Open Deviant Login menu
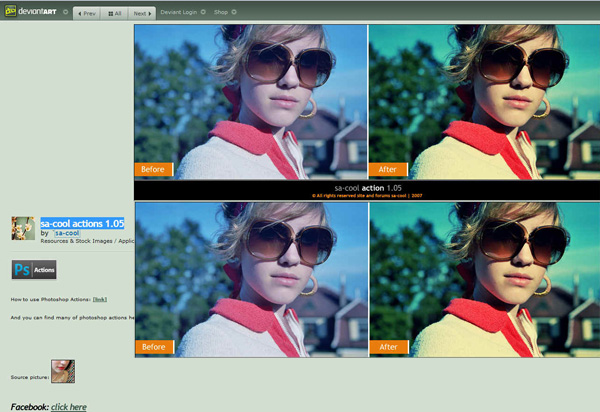600x412 pixels. tap(178, 12)
